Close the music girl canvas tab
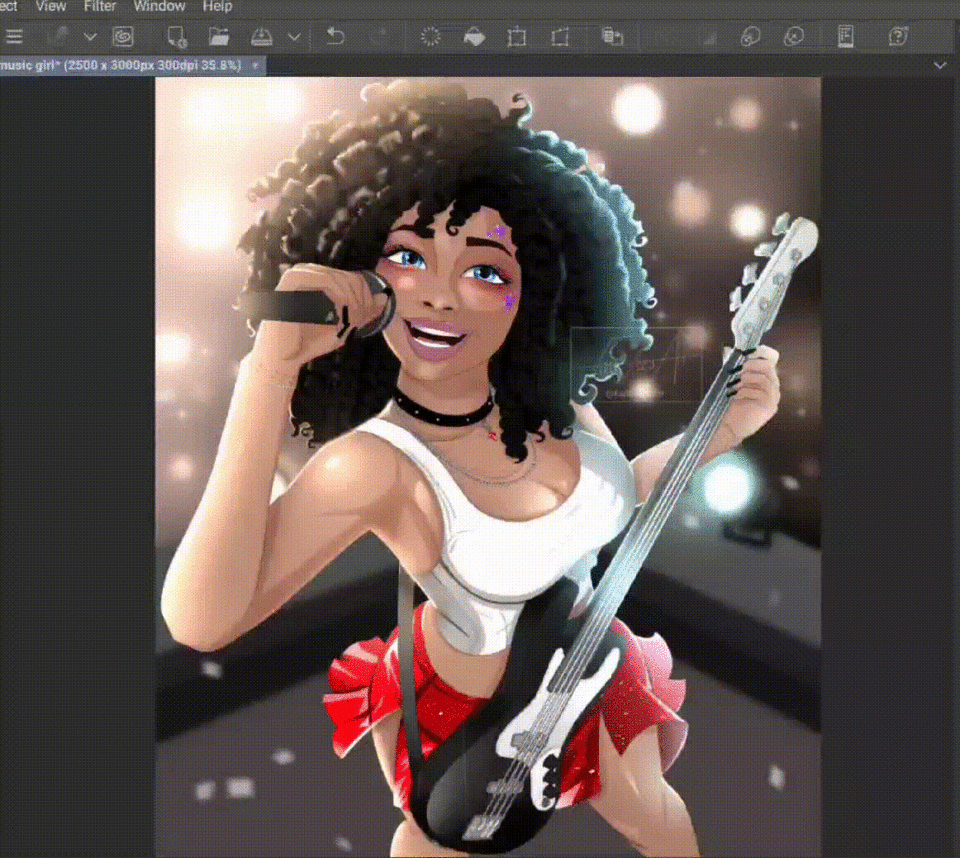The width and height of the screenshot is (960, 858). [255, 65]
